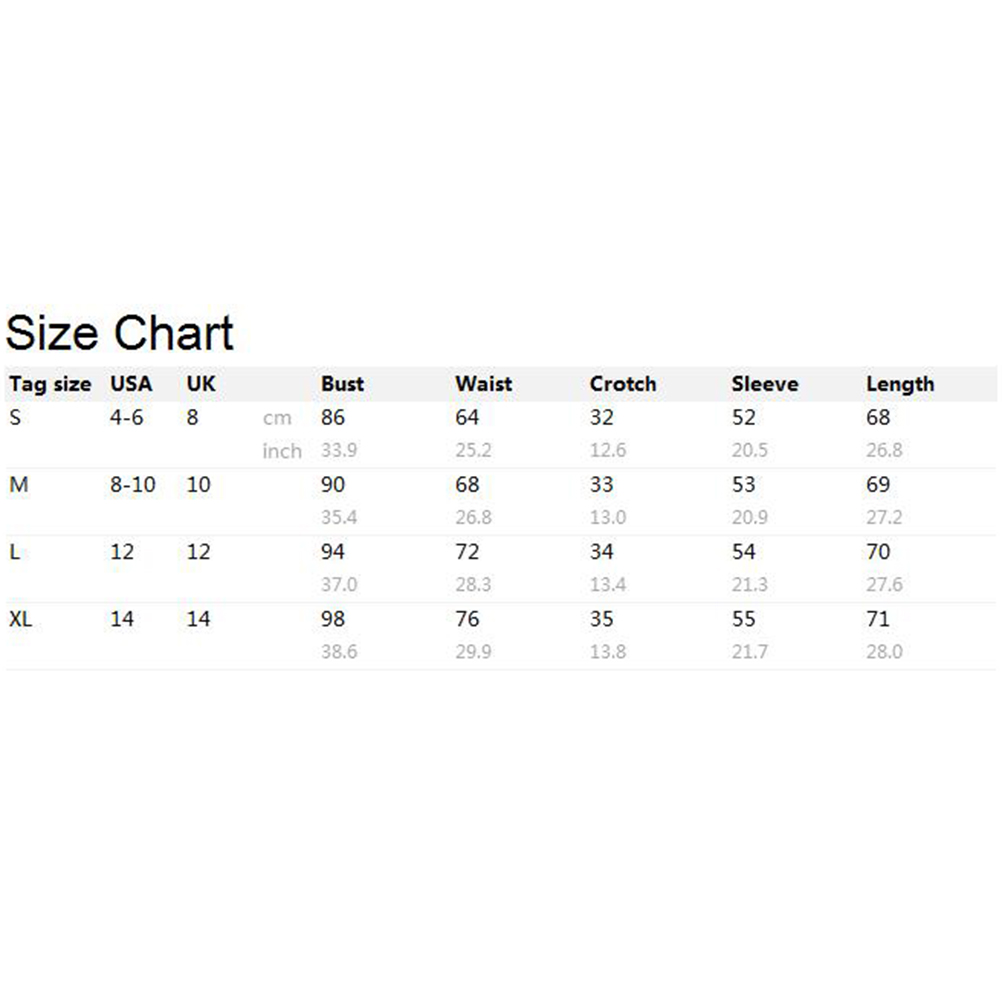
Task: Select the L tag size row label
Action: click(x=15, y=552)
